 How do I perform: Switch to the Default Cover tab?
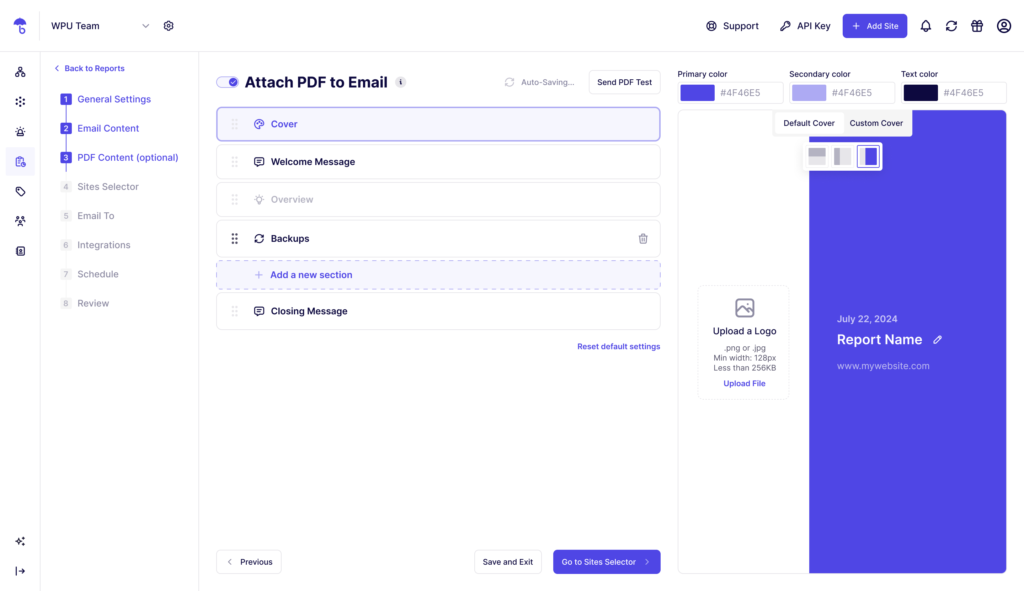(808, 123)
